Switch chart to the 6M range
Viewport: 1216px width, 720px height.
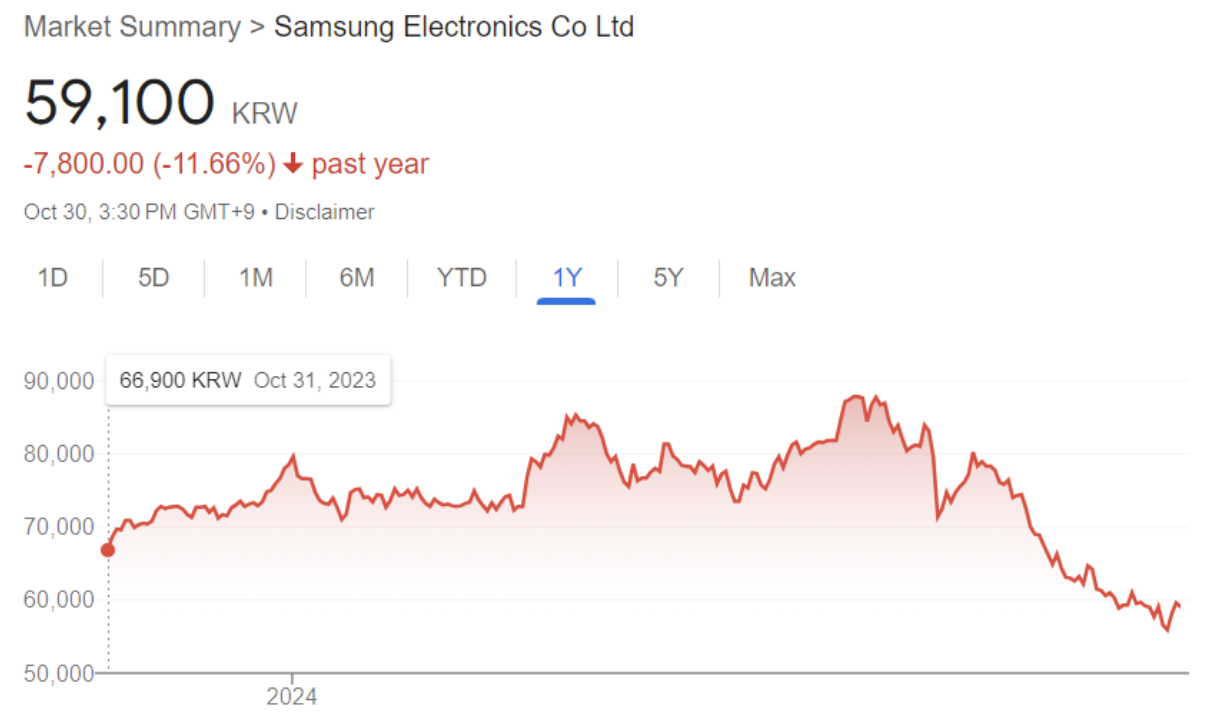[x=357, y=277]
